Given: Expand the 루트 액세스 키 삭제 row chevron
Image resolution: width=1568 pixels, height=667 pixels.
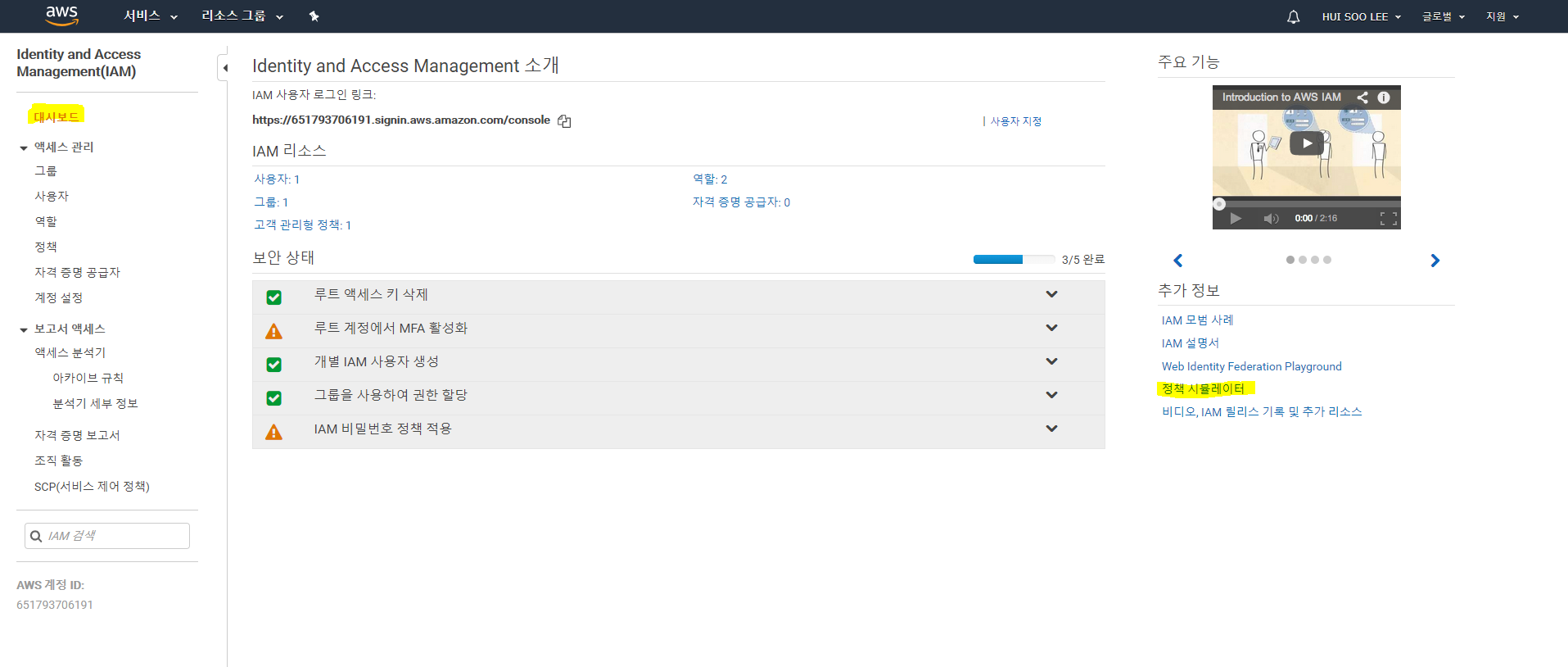Looking at the screenshot, I should (x=1052, y=294).
